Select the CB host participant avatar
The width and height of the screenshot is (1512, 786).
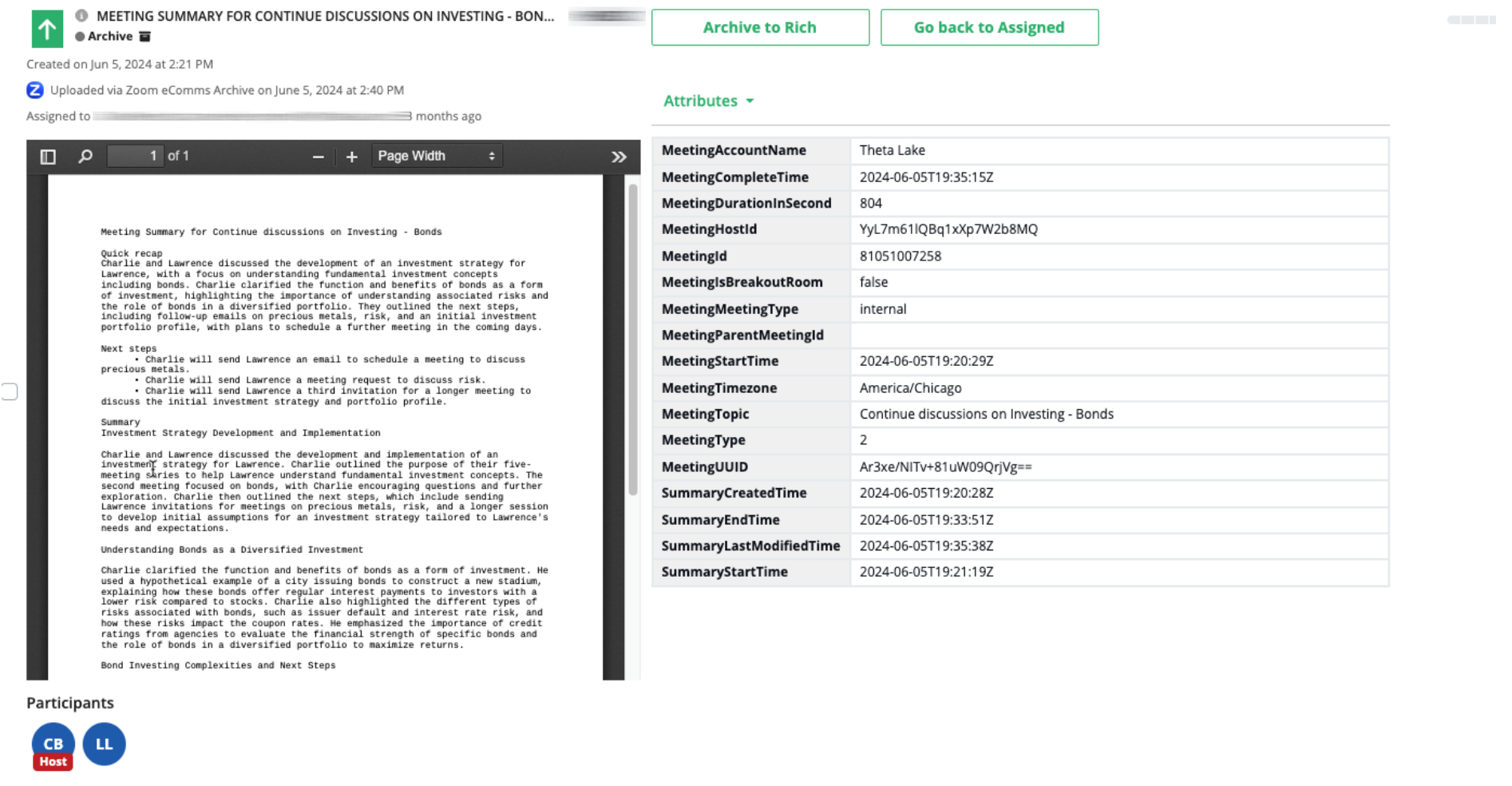tap(53, 744)
